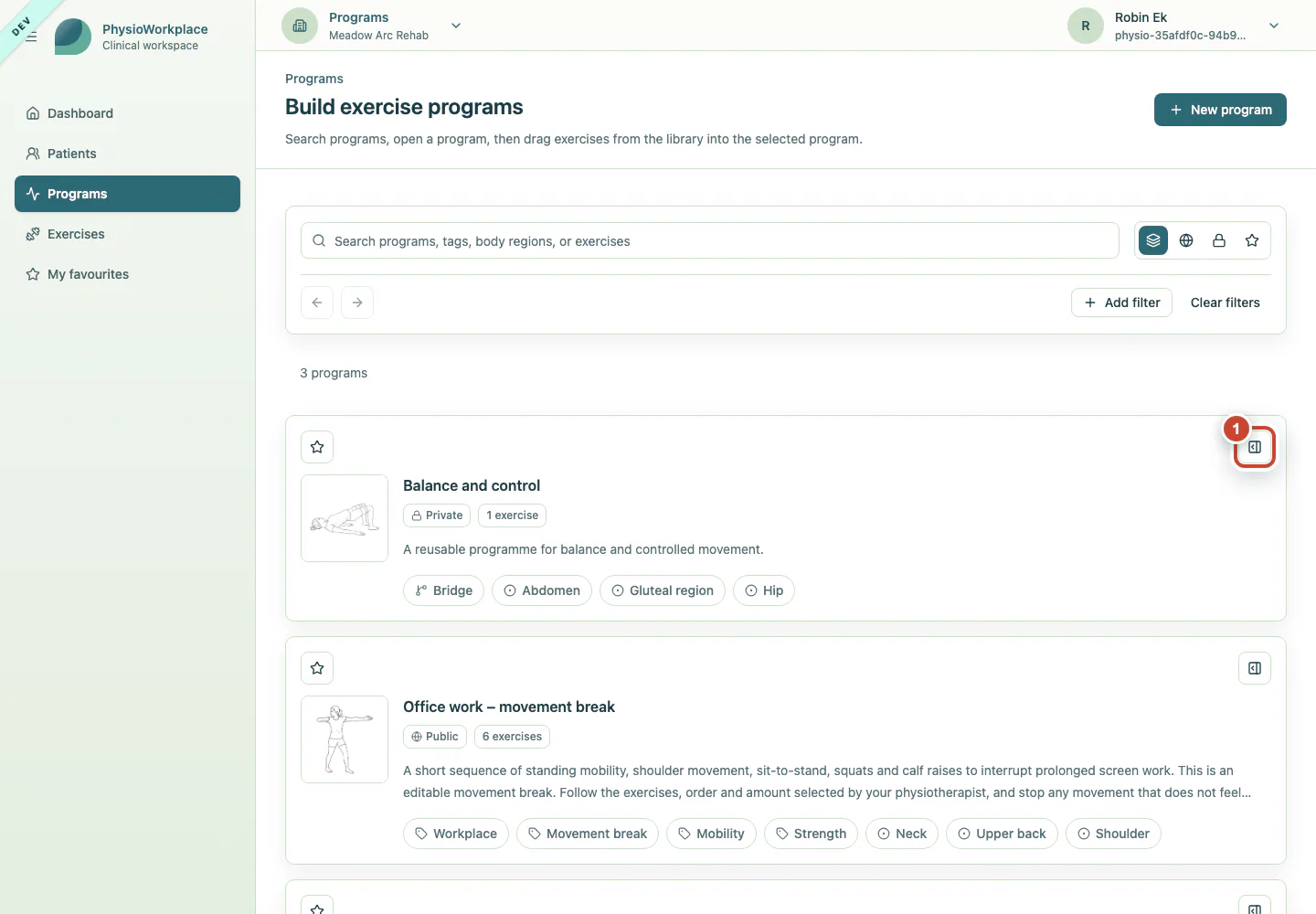1316x914 pixels.
Task: Click the Mobility tag
Action: coord(711,834)
